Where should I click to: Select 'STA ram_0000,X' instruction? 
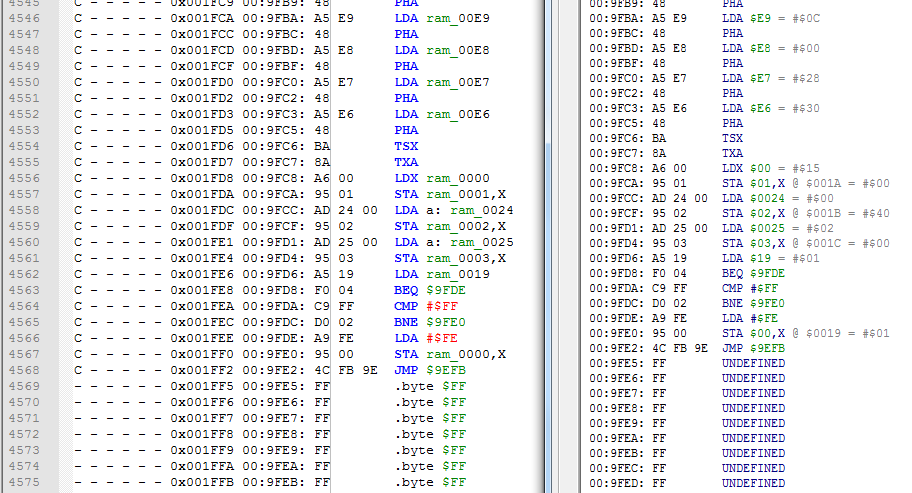click(x=450, y=354)
